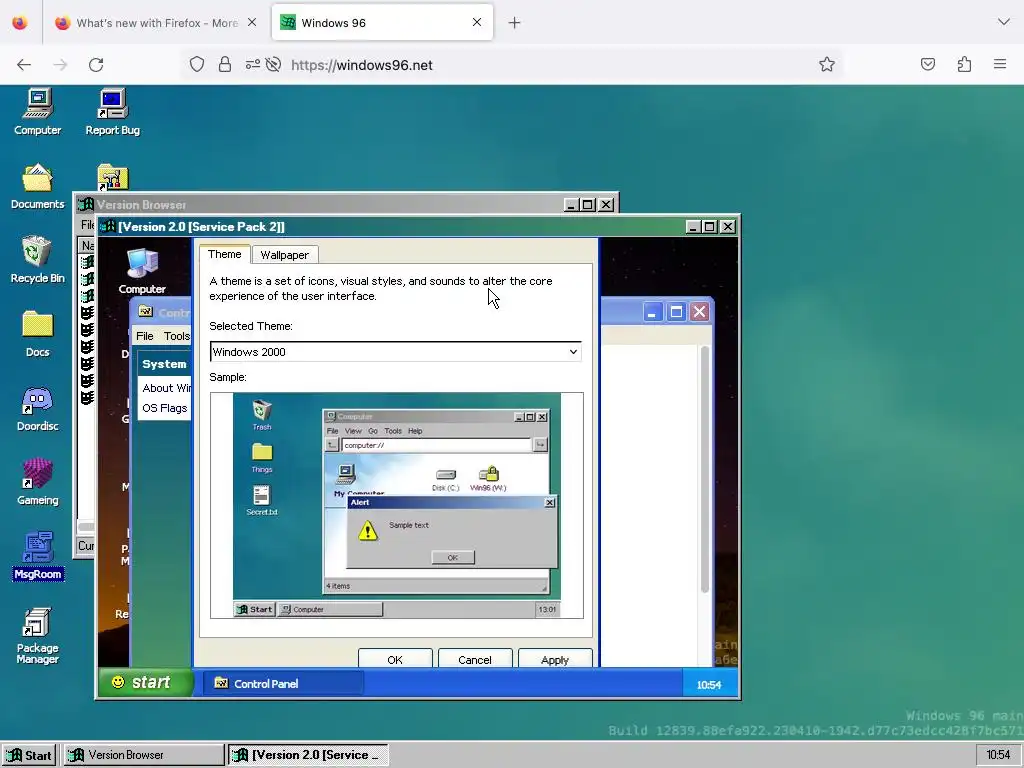Viewport: 1024px width, 768px height.
Task: Activate Version Browser taskbar button
Action: tap(143, 755)
